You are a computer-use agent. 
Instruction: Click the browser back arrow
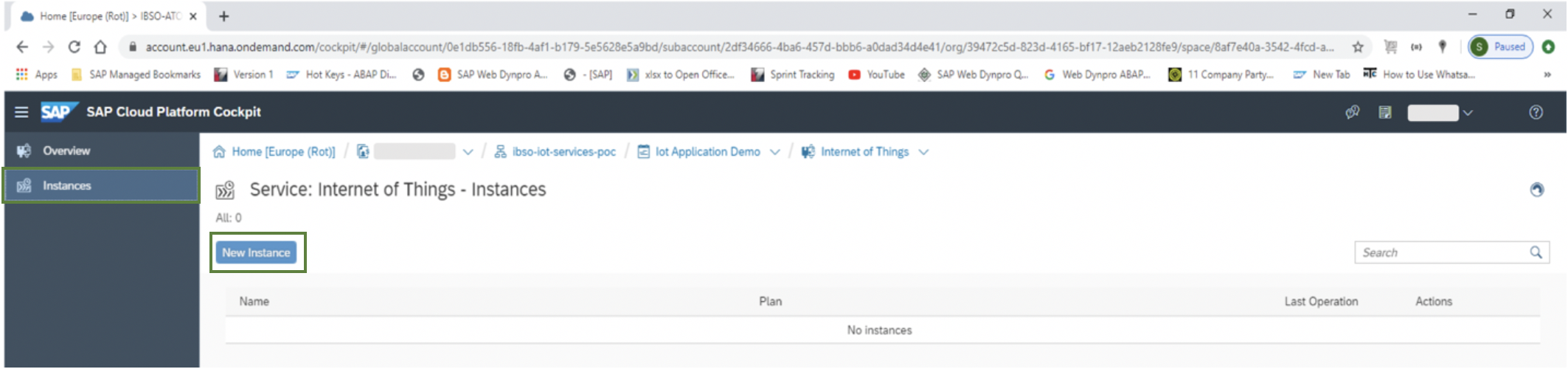[x=22, y=46]
